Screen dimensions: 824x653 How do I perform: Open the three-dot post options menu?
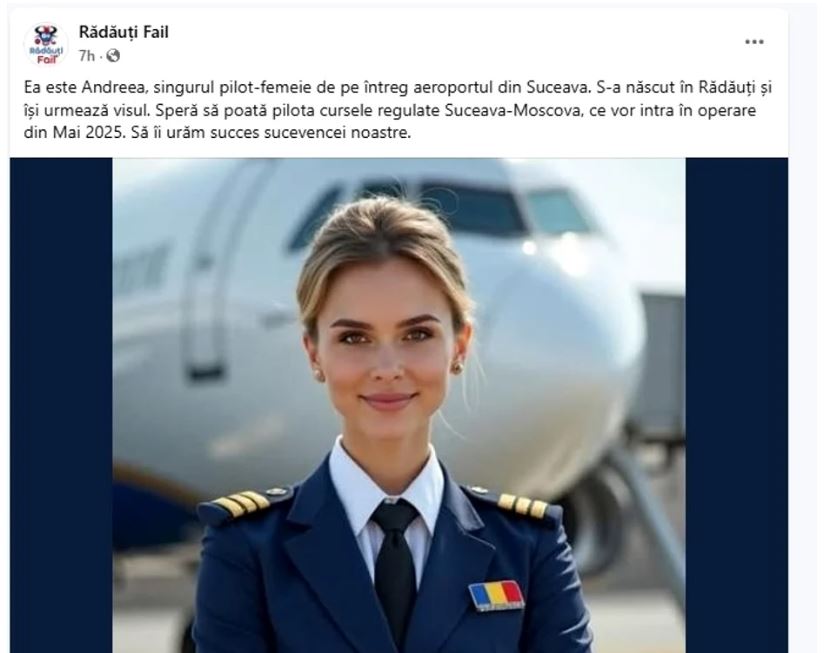pyautogui.click(x=754, y=42)
